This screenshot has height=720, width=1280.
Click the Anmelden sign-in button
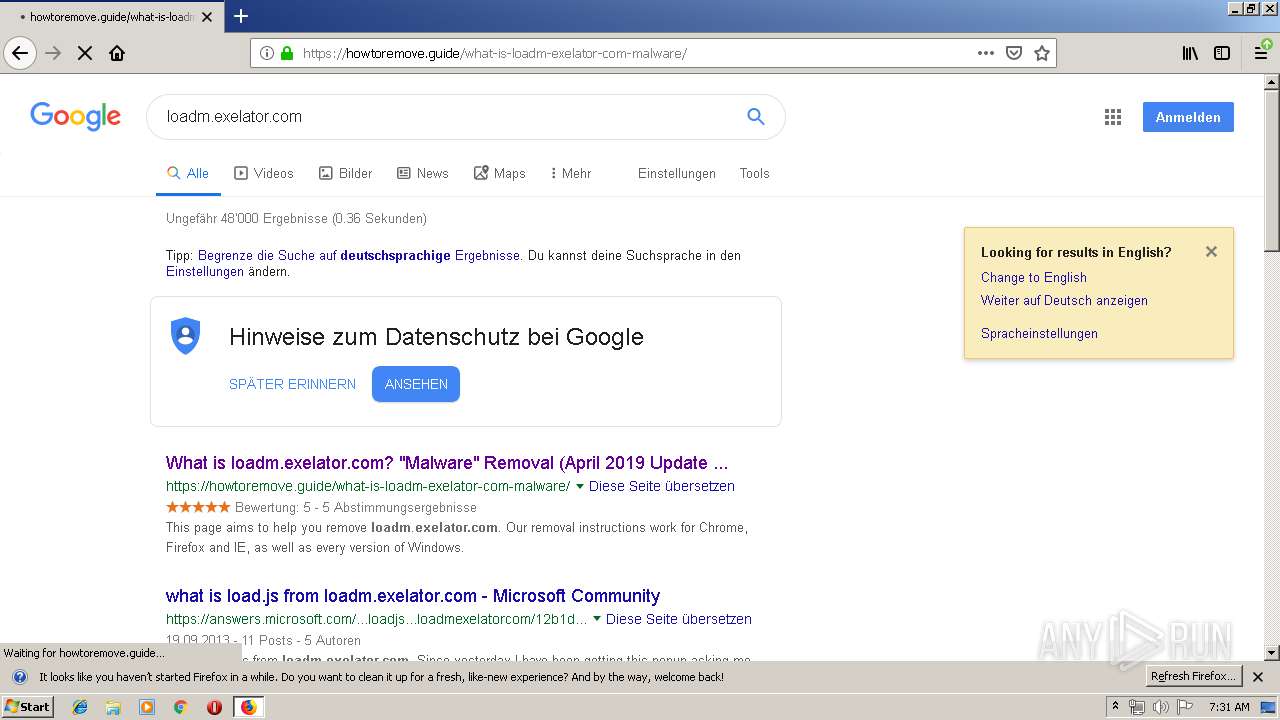[1188, 117]
